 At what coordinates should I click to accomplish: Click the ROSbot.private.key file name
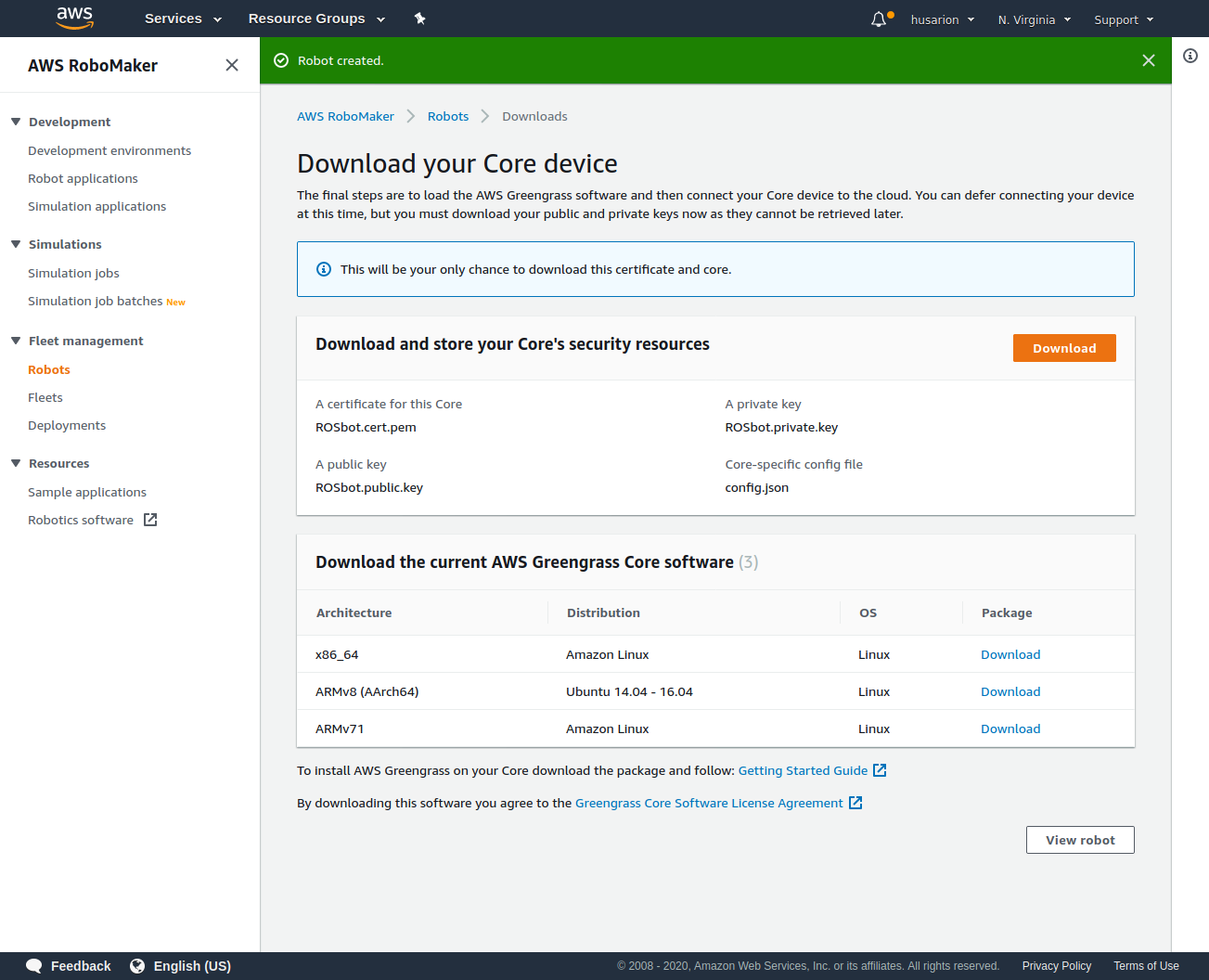tap(781, 427)
